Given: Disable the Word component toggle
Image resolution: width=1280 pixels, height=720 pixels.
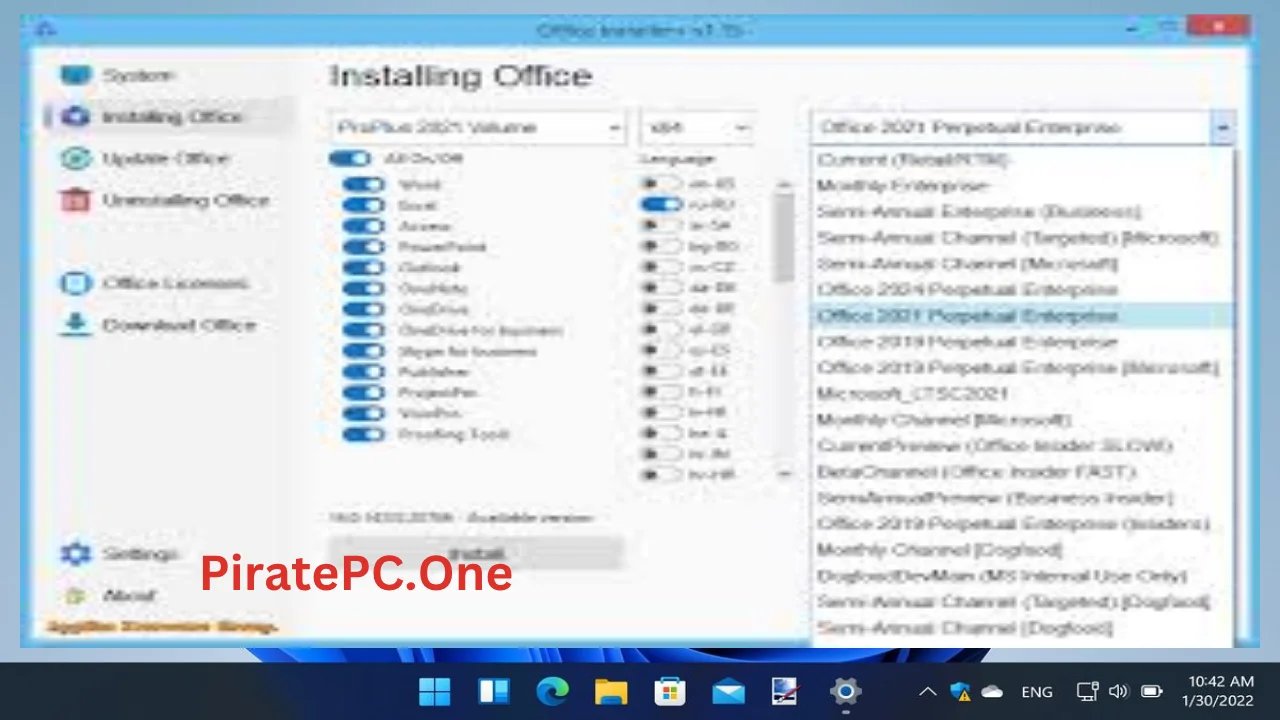Looking at the screenshot, I should click(x=363, y=185).
